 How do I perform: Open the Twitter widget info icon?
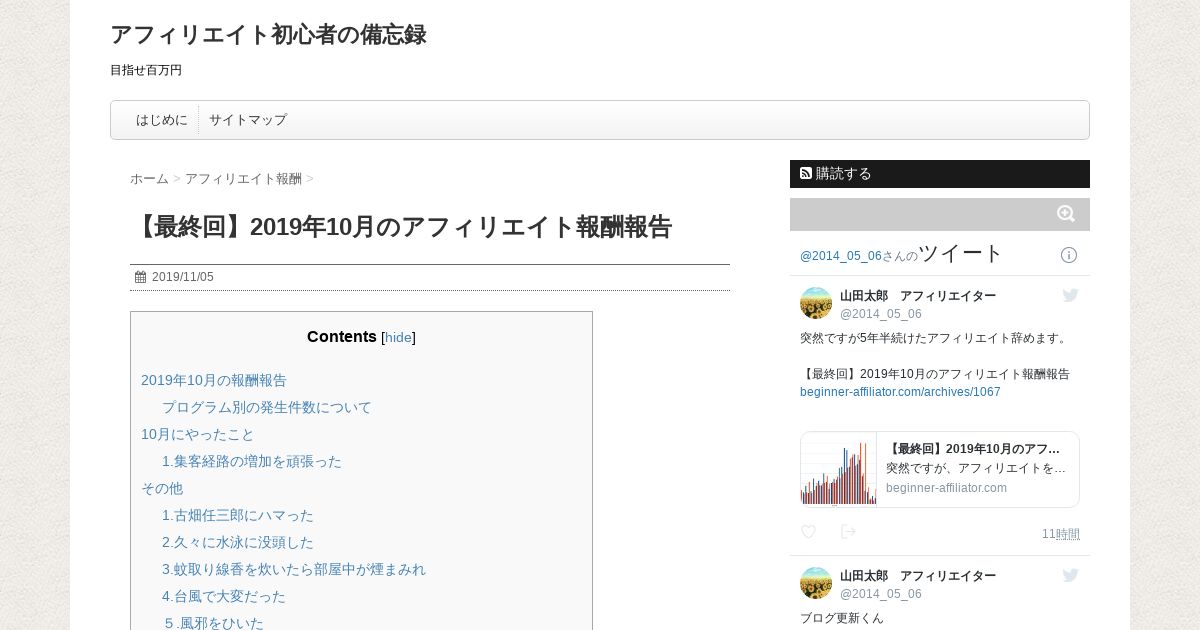[x=1069, y=255]
